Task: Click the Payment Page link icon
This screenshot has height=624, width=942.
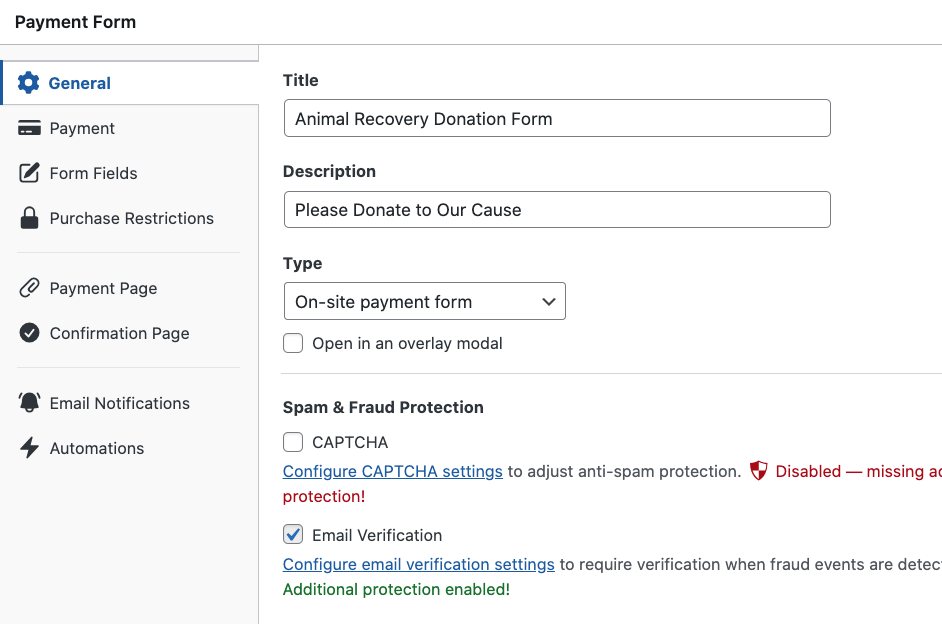Action: [30, 288]
